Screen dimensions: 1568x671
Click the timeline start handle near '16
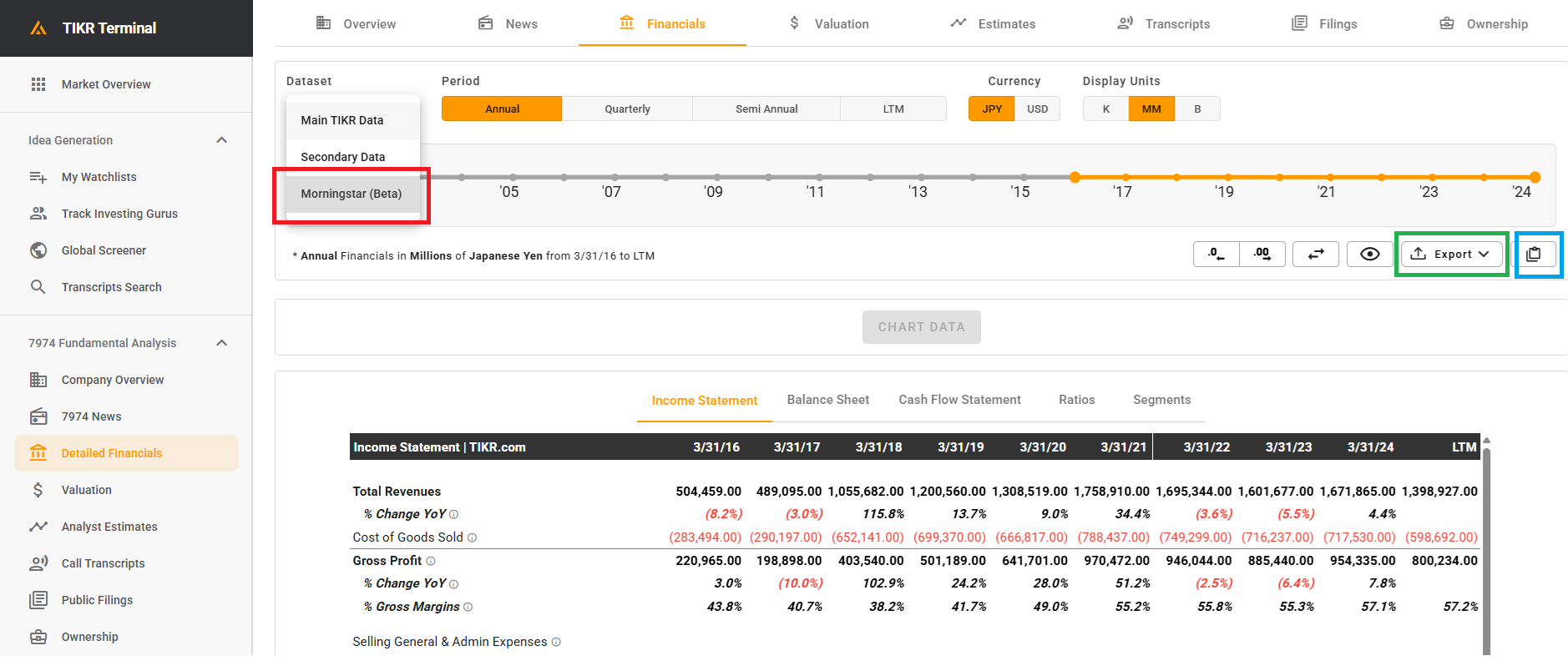tap(1075, 177)
